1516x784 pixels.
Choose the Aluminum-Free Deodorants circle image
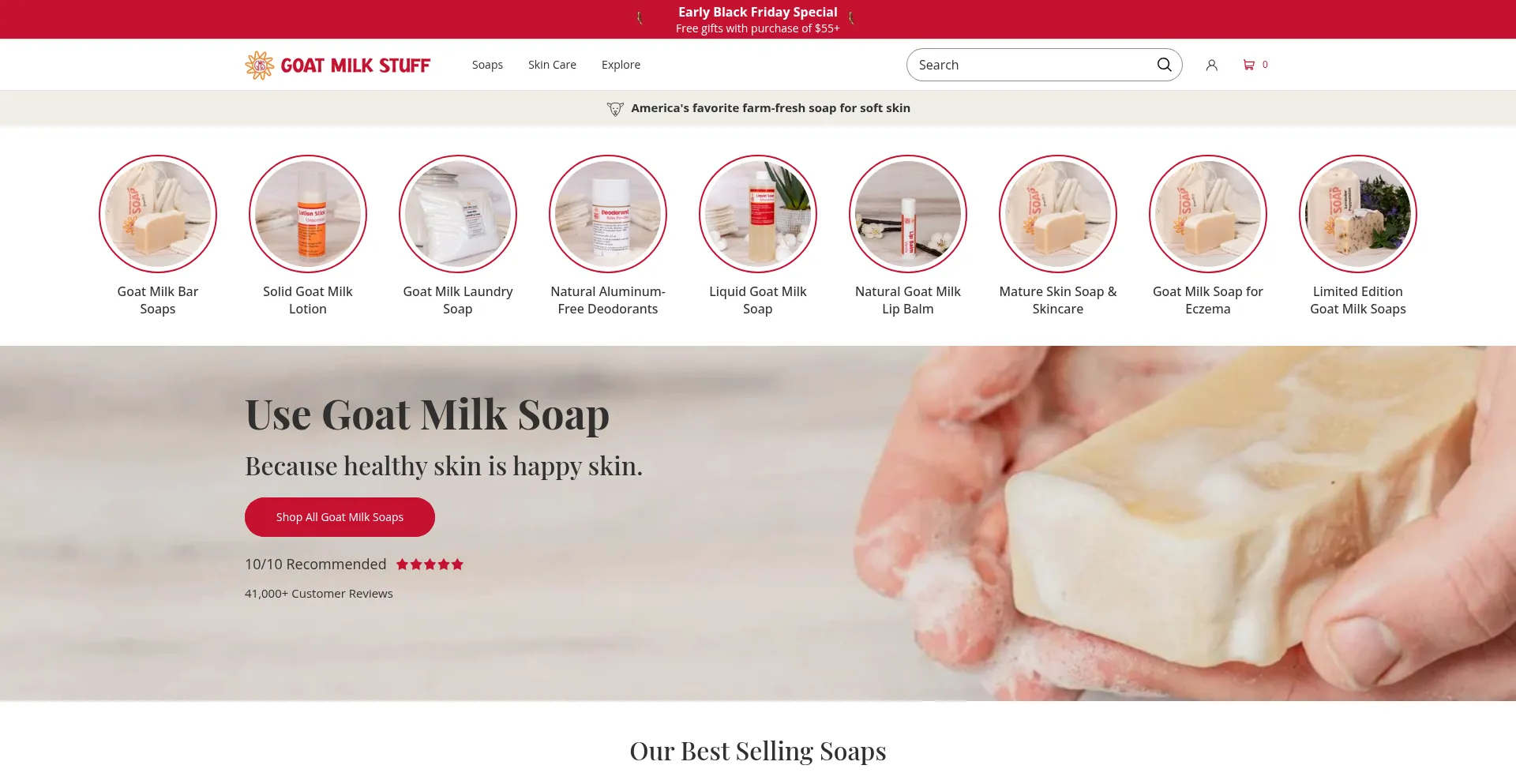tap(608, 214)
